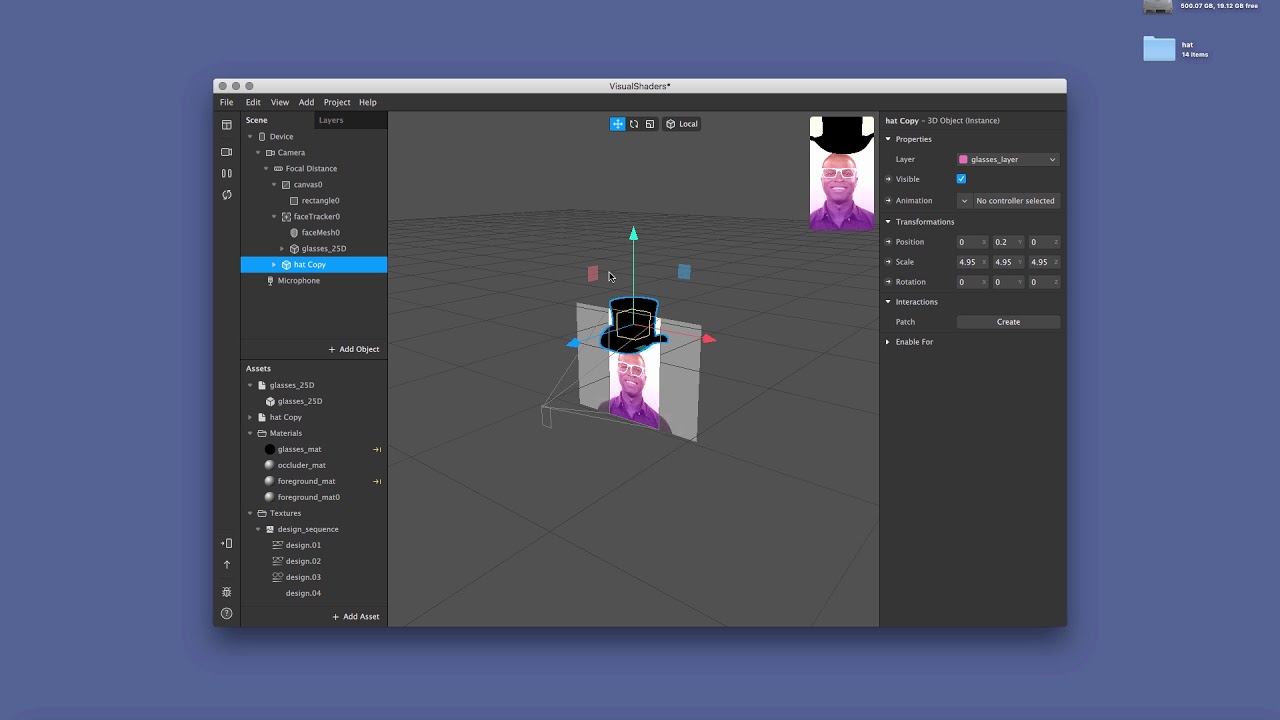Open the layout panel icon in left toolbar
The width and height of the screenshot is (1280, 720).
tap(227, 125)
